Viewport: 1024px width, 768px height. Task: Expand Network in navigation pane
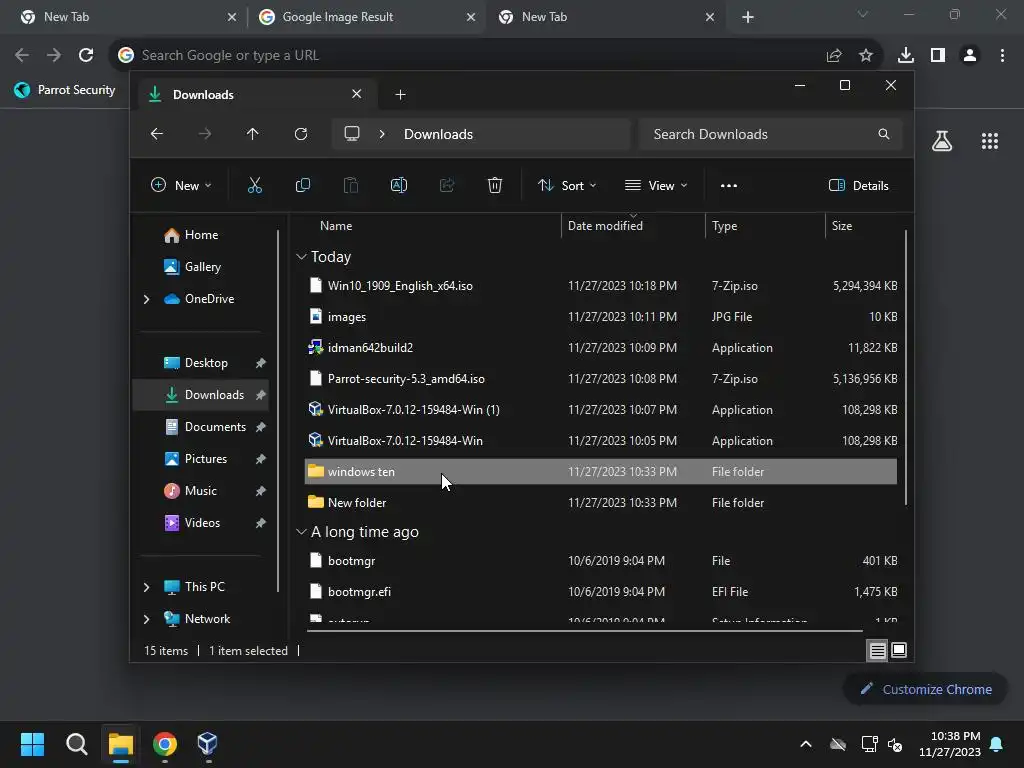[x=146, y=619]
